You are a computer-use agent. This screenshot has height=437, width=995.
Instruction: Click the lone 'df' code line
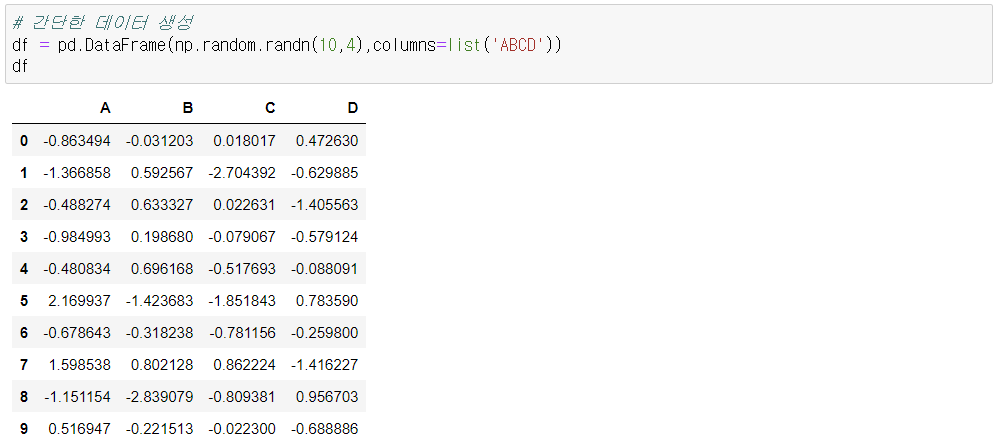click(x=20, y=66)
